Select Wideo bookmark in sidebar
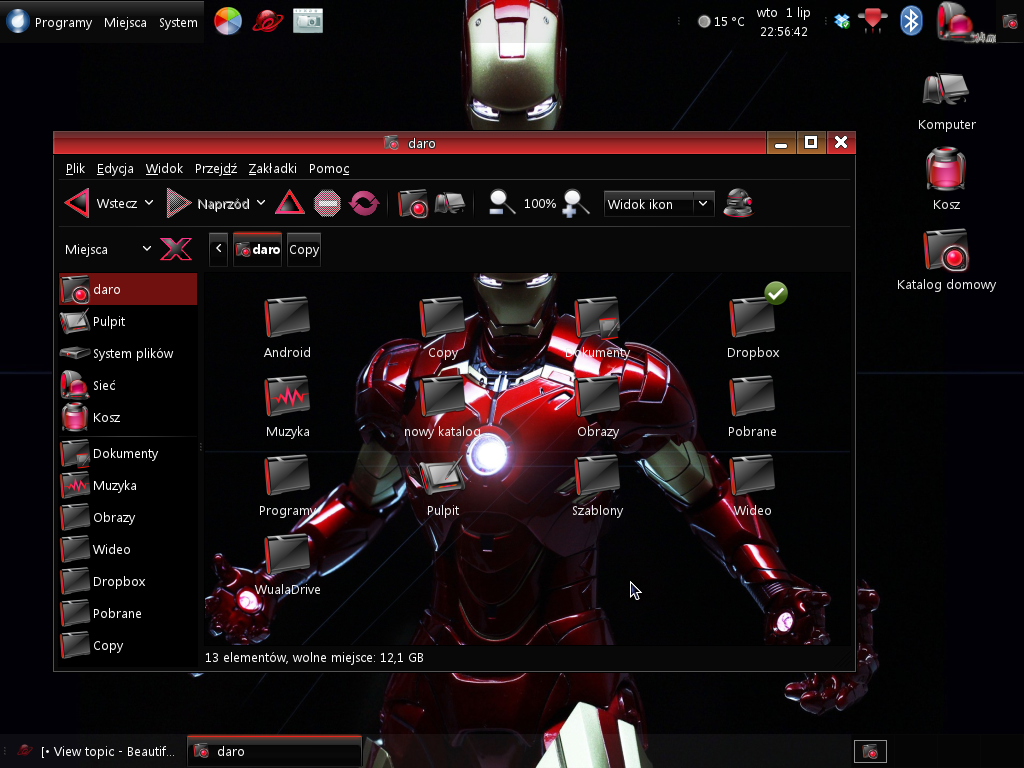 (x=128, y=549)
